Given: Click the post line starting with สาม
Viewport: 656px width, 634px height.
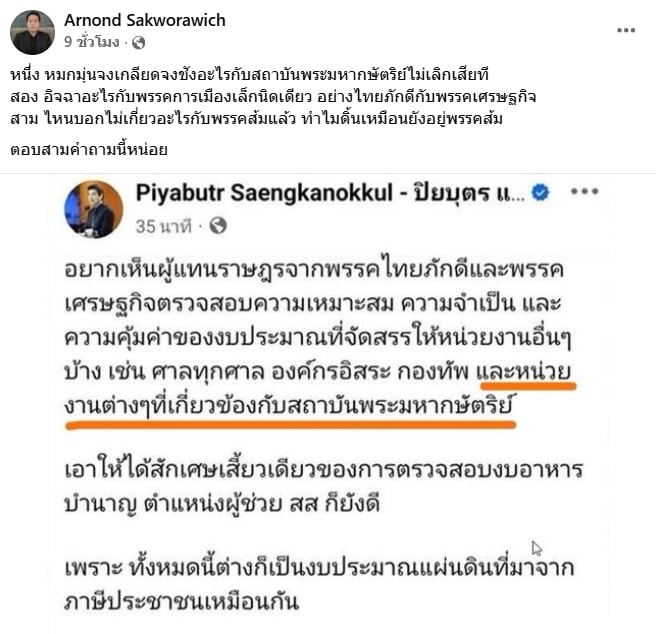Looking at the screenshot, I should coord(256,119).
